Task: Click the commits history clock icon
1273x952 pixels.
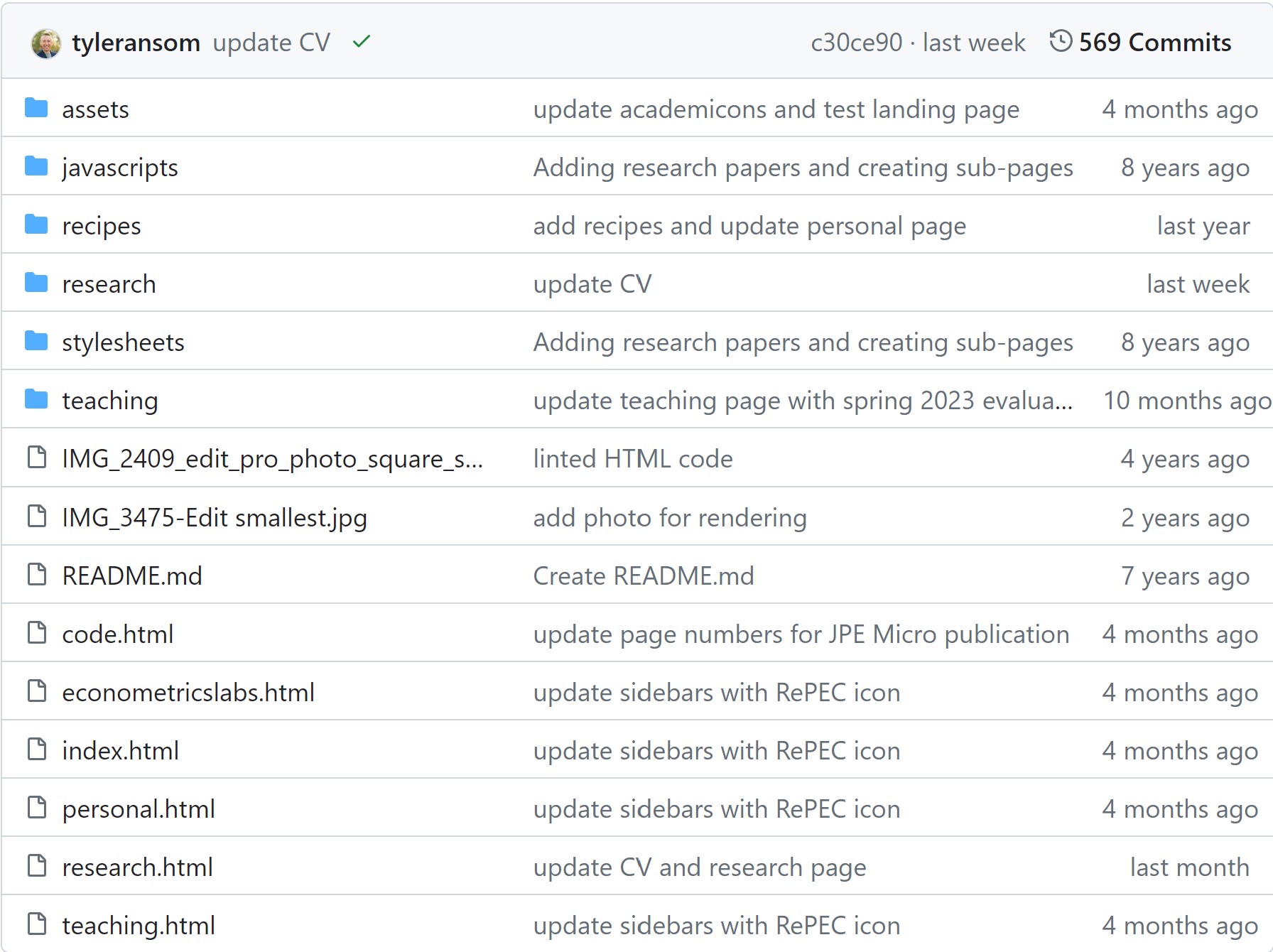Action: coord(1061,41)
